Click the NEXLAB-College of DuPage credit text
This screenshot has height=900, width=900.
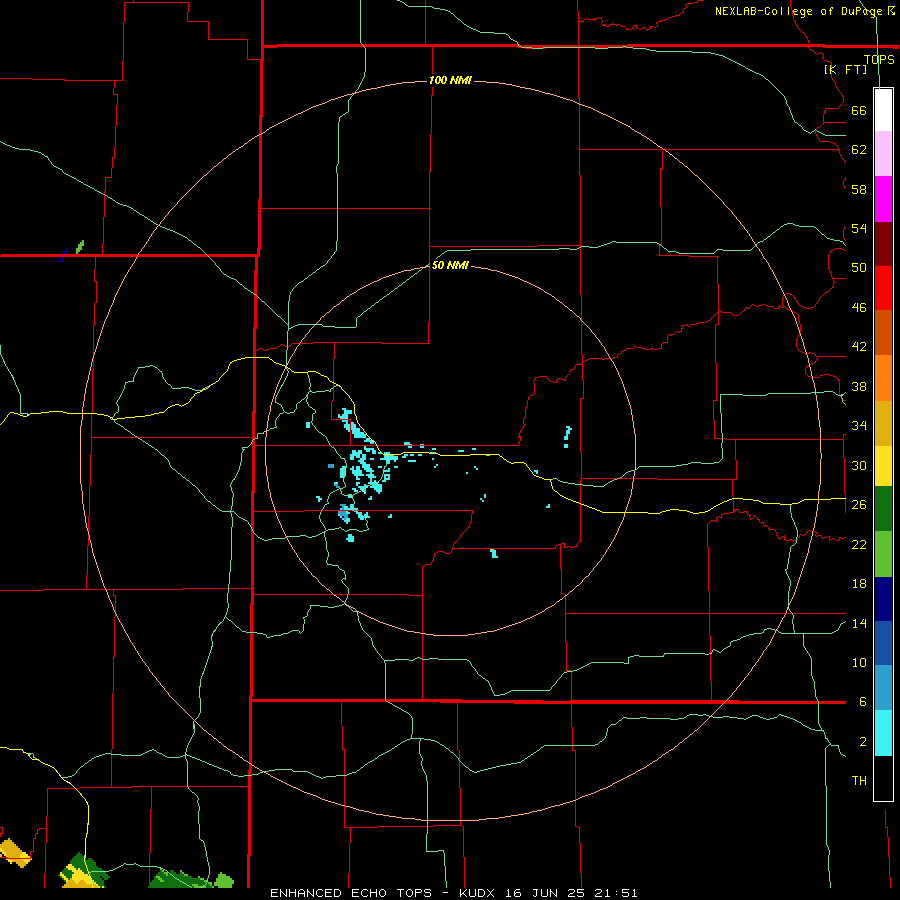click(x=804, y=11)
